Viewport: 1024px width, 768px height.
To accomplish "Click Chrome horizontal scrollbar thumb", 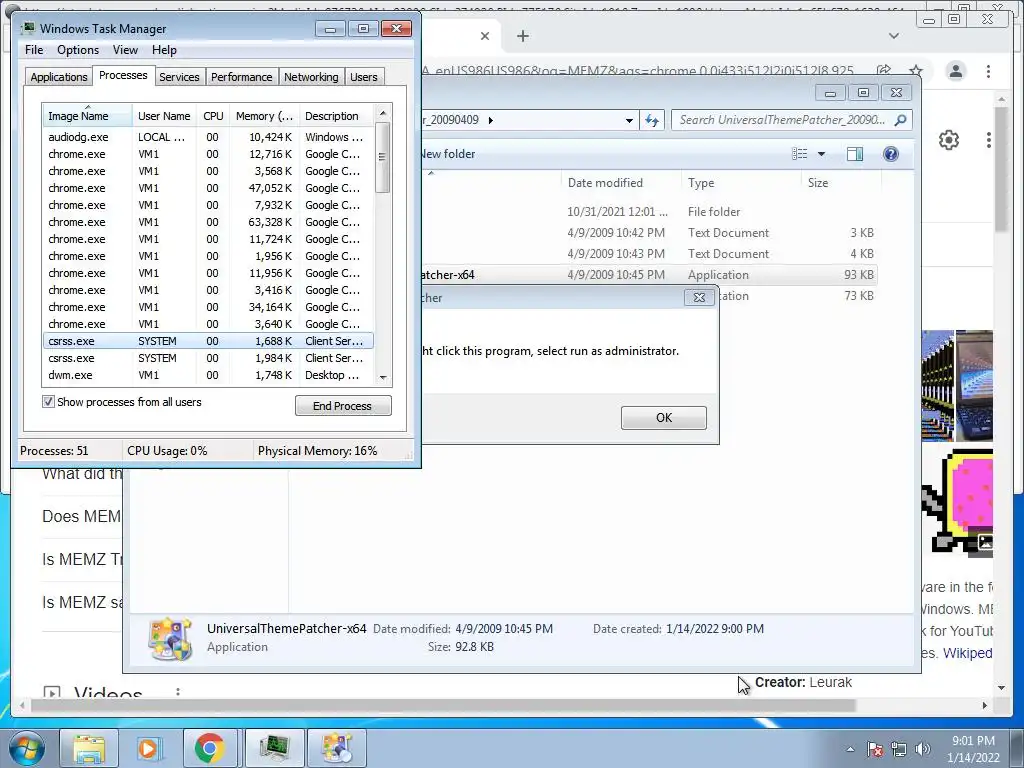I will (443, 705).
